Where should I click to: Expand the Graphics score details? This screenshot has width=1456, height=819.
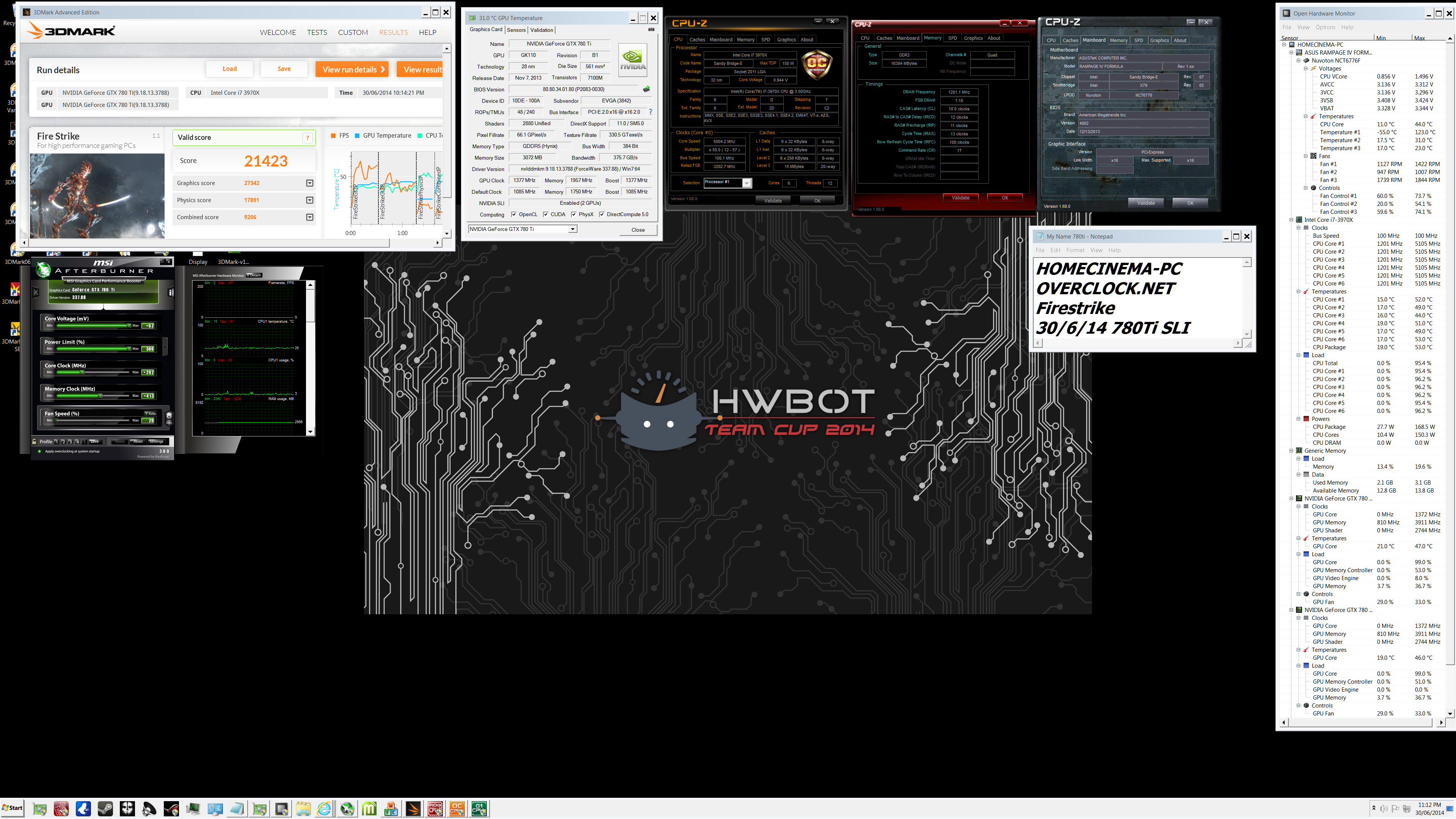click(x=310, y=183)
